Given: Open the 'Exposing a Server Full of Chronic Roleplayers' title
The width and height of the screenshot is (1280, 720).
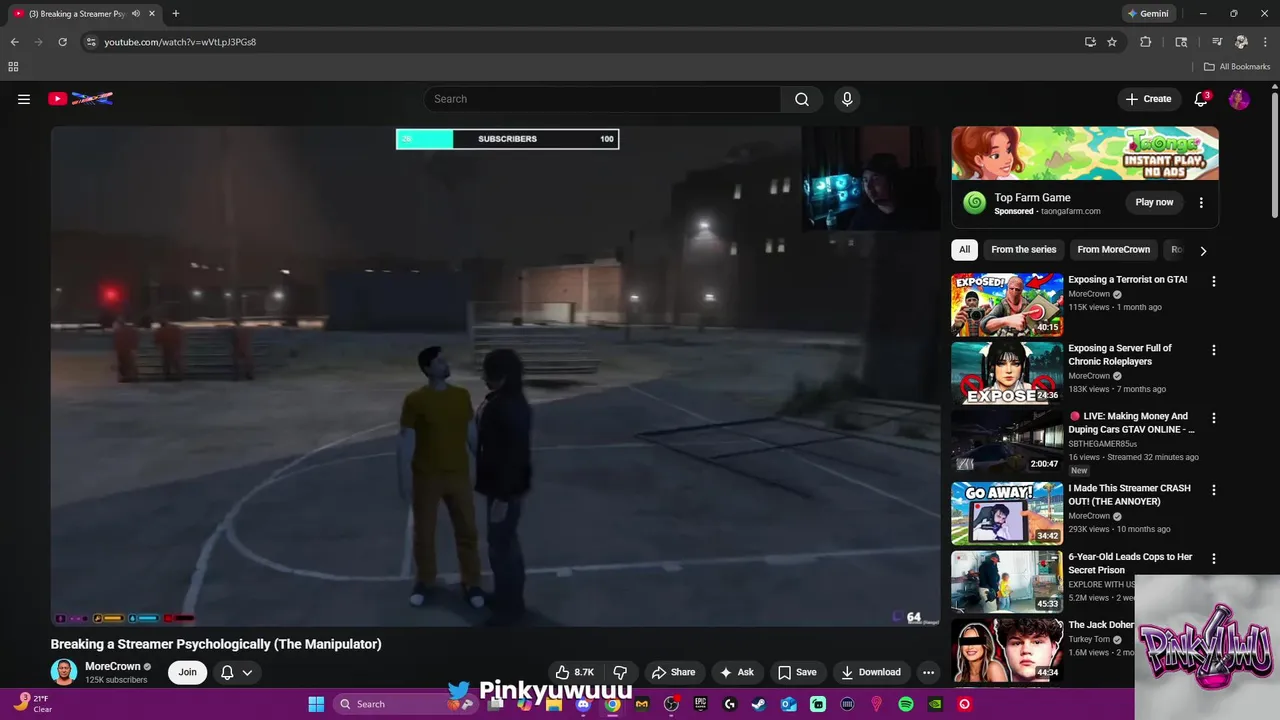Looking at the screenshot, I should pyautogui.click(x=1120, y=355).
